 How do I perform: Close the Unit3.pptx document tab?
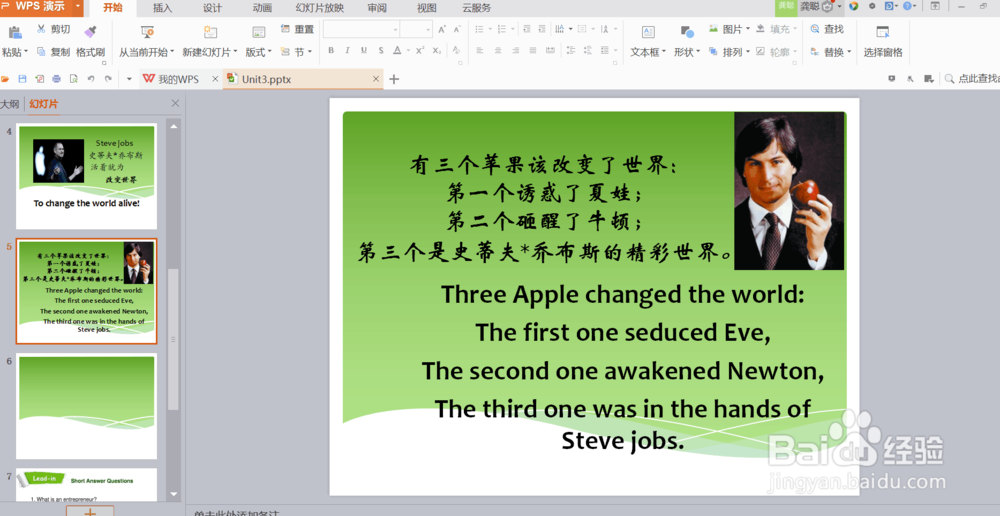point(376,79)
